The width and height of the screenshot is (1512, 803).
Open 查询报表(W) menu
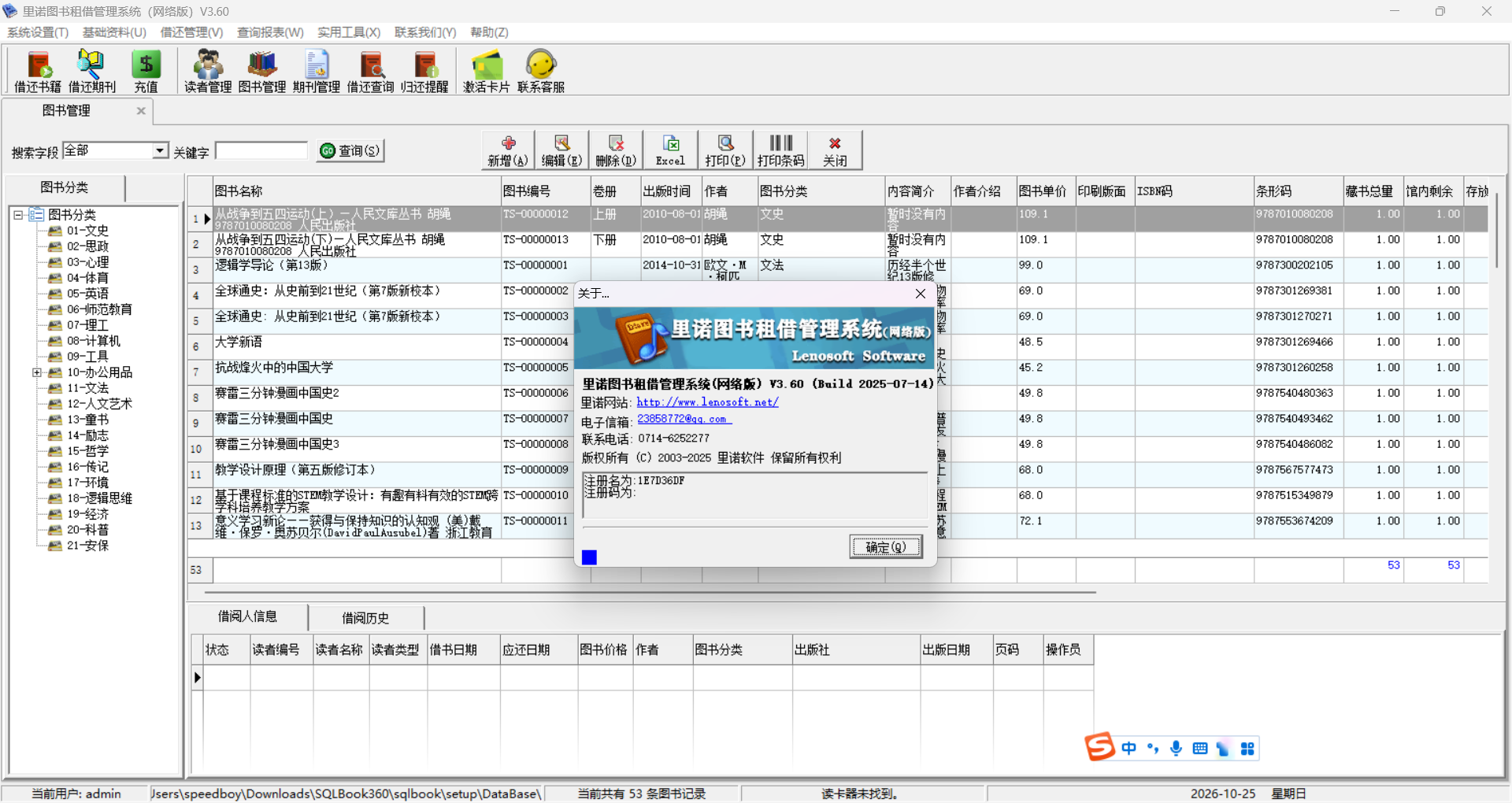click(x=270, y=32)
